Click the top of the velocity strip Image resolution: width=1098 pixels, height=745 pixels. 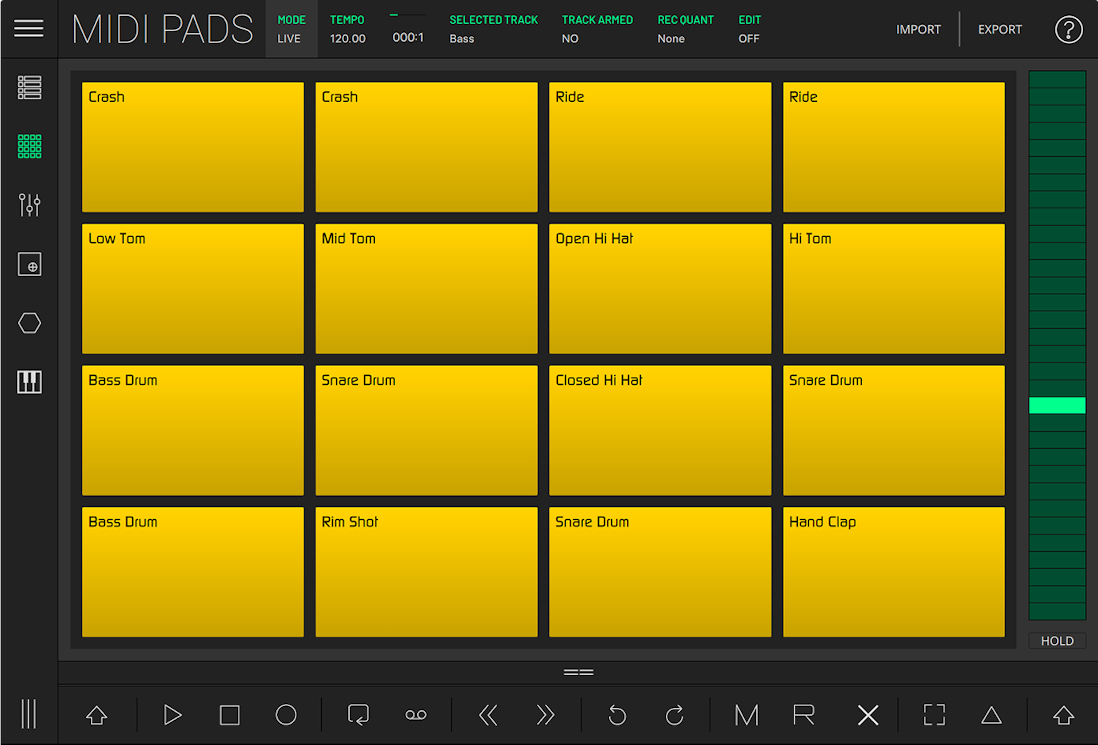click(x=1057, y=79)
